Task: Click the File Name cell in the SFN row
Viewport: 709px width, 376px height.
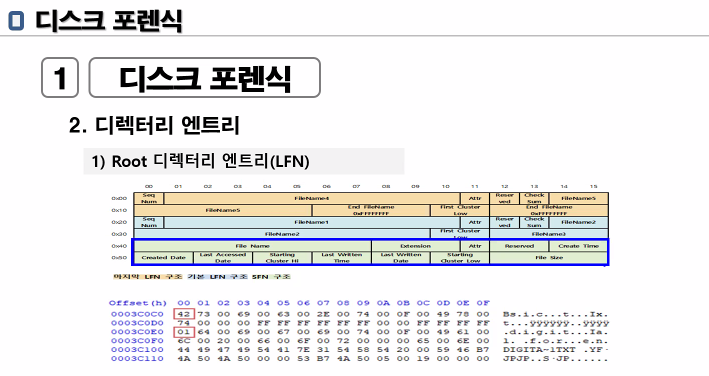Action: (x=253, y=246)
